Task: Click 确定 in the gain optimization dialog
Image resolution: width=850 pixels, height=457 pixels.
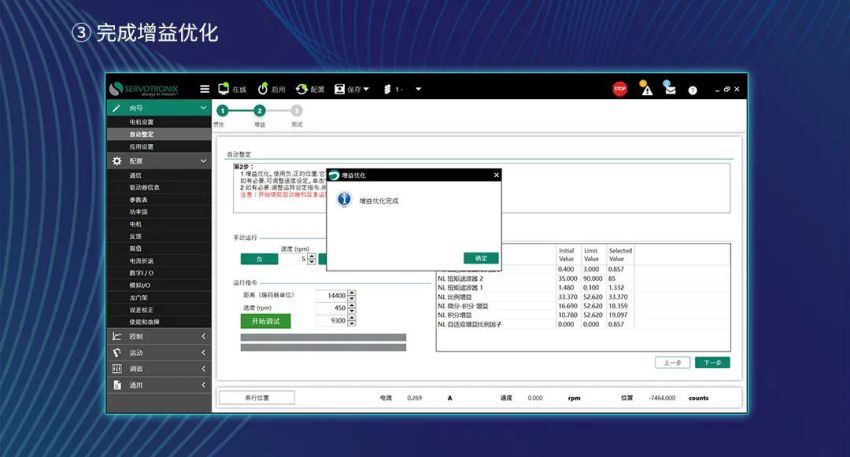Action: pos(480,258)
